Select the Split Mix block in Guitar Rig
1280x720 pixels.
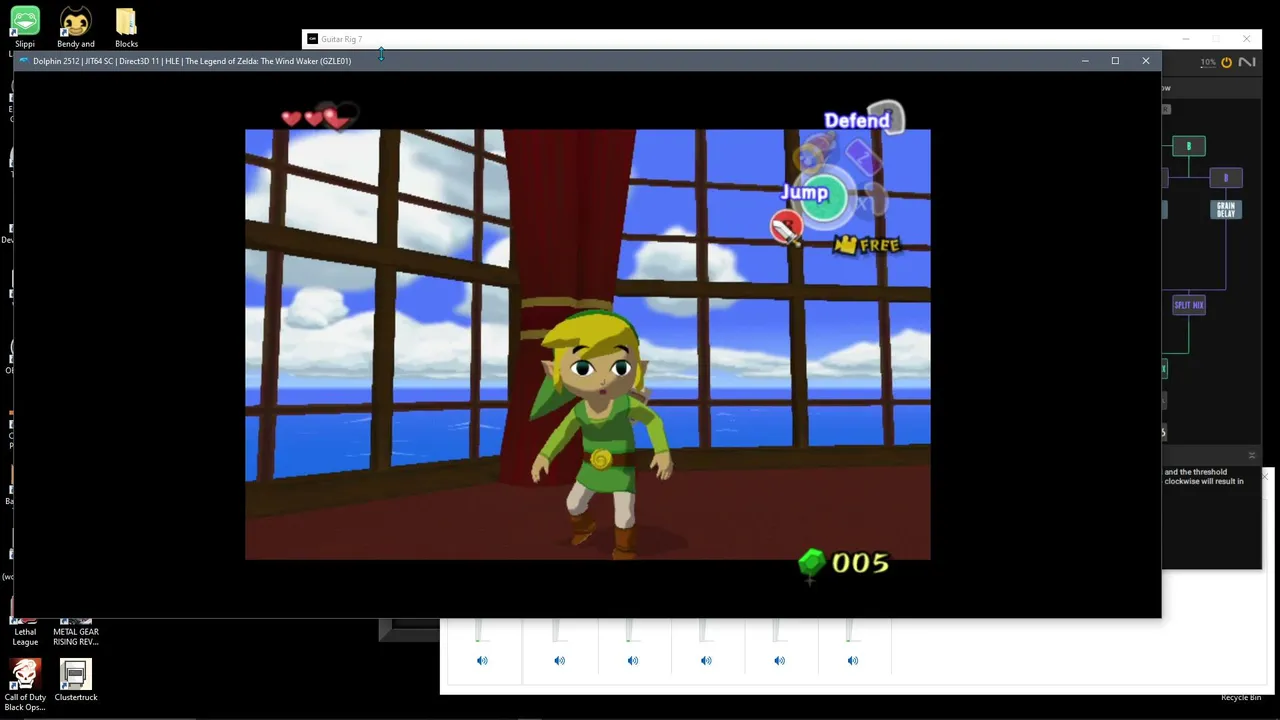[1189, 305]
